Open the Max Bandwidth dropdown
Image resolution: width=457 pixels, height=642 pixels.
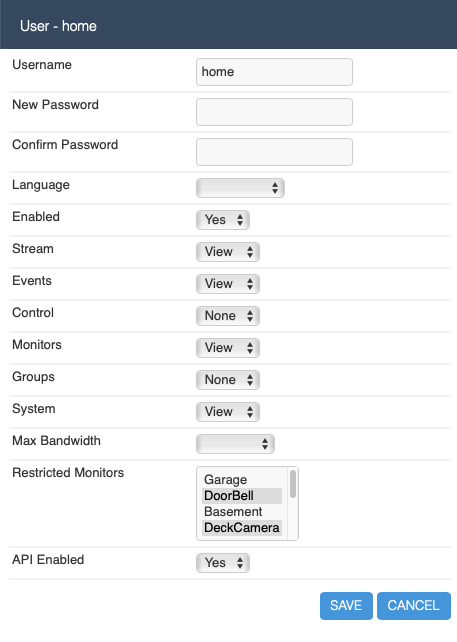pos(235,444)
